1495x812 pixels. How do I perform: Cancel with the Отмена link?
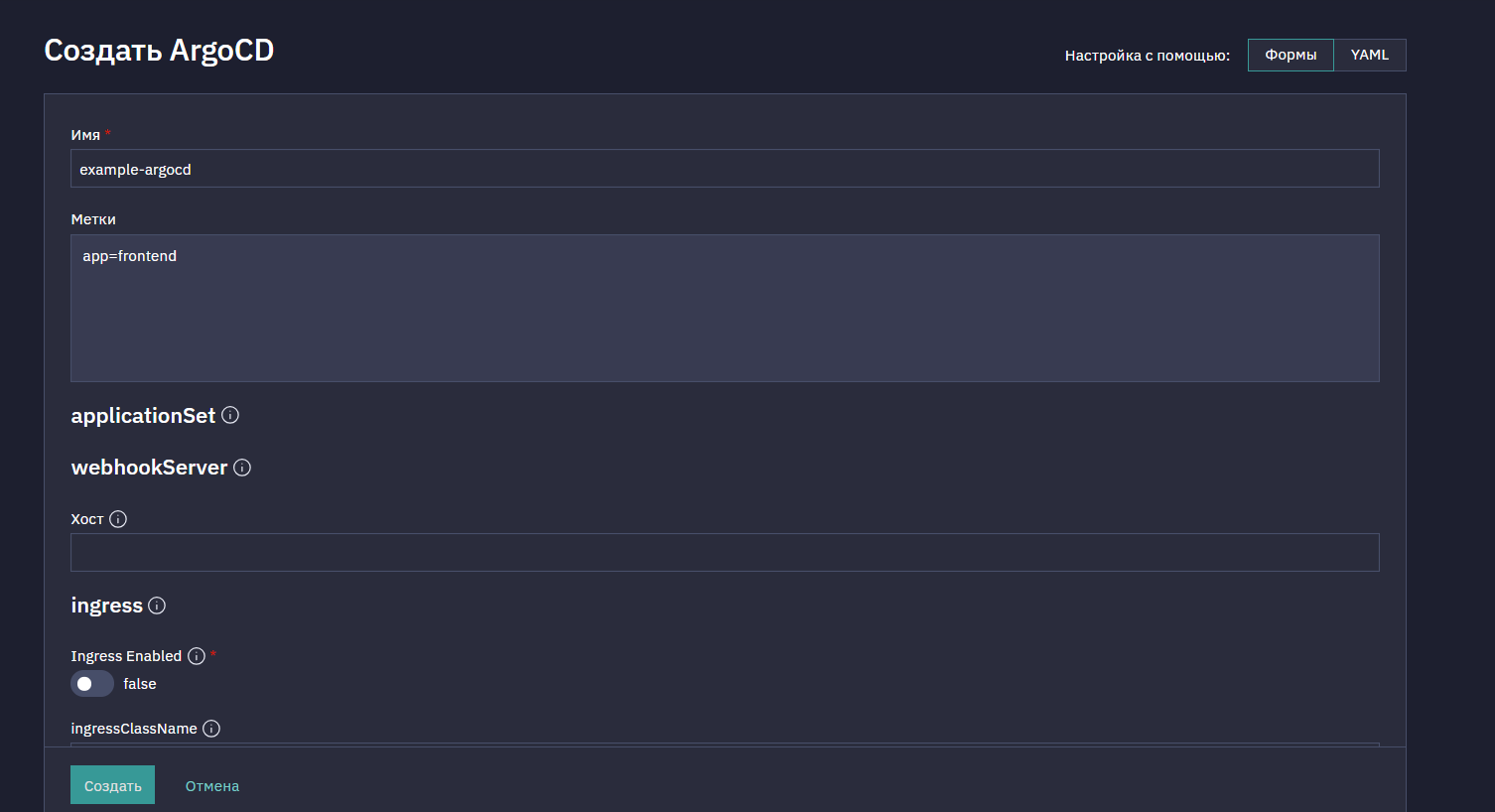(212, 786)
